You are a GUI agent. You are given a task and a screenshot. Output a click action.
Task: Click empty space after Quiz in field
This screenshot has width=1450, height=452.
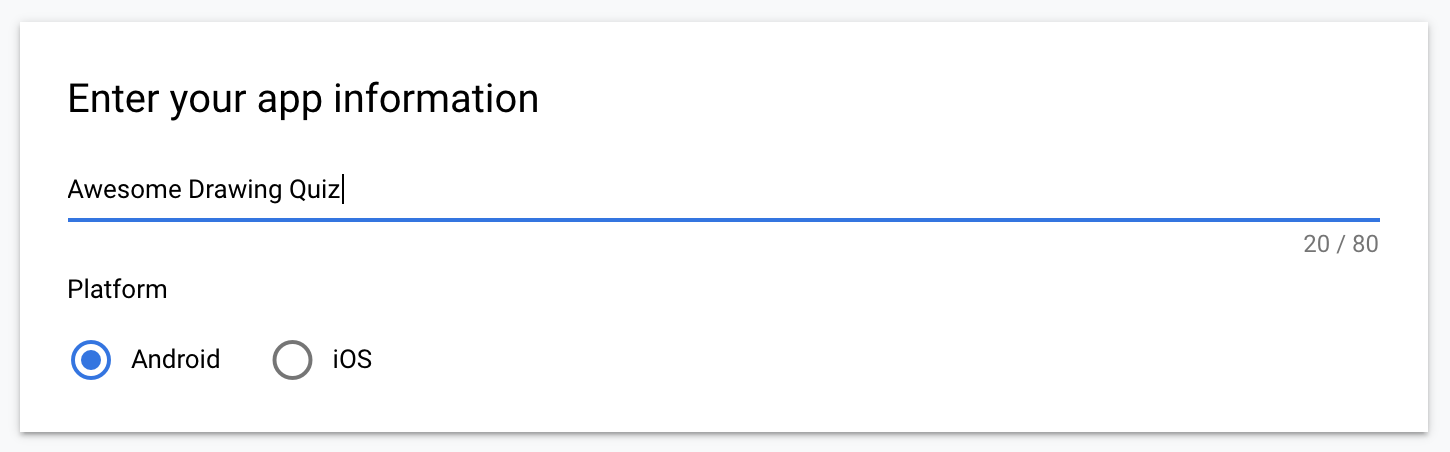[800, 190]
